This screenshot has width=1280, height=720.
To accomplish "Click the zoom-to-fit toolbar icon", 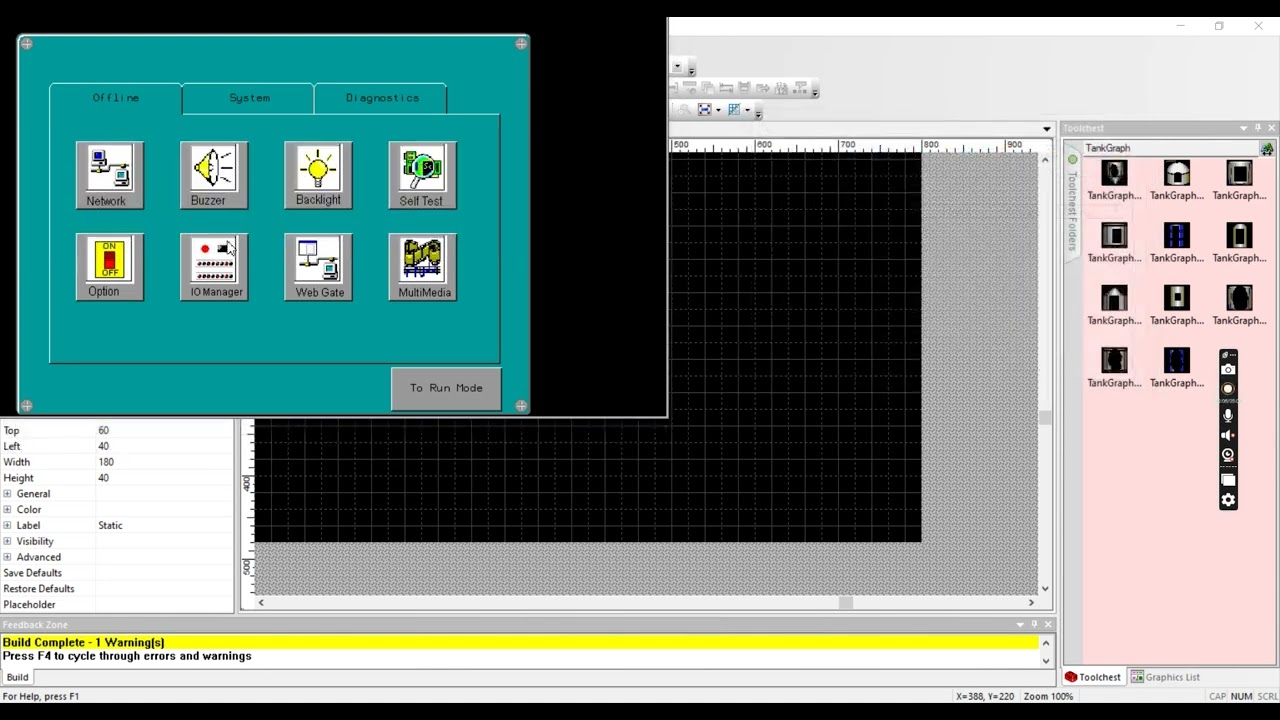I will [x=704, y=110].
